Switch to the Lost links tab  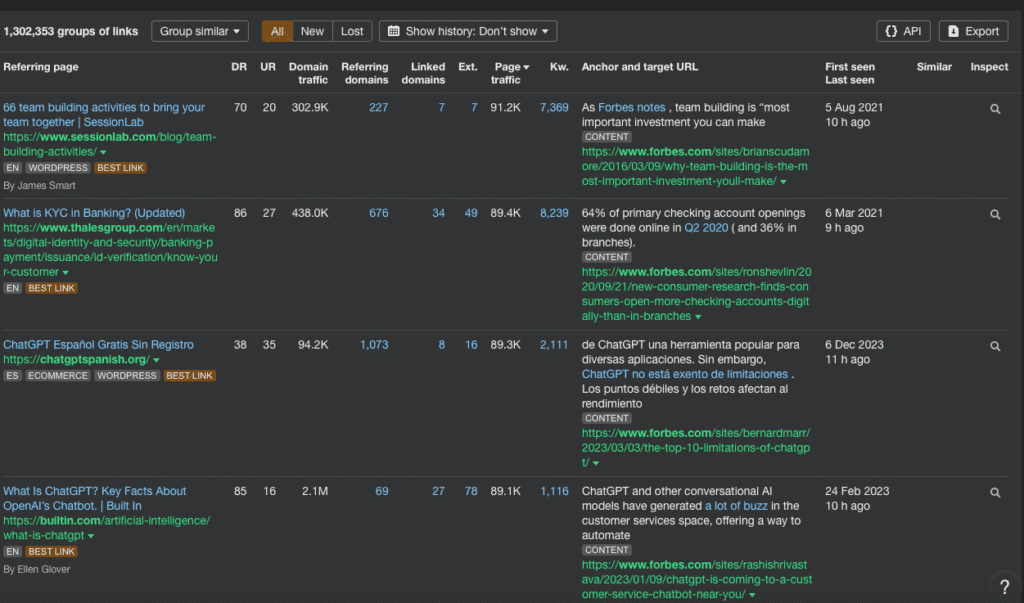click(x=352, y=31)
